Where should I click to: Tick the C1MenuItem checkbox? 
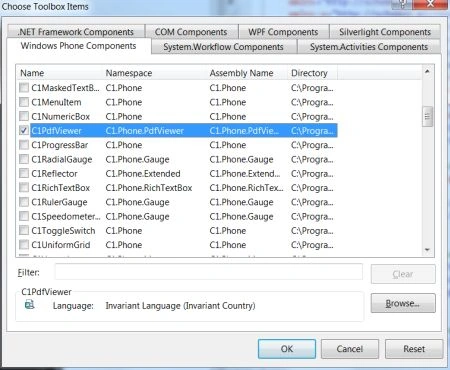coord(24,102)
